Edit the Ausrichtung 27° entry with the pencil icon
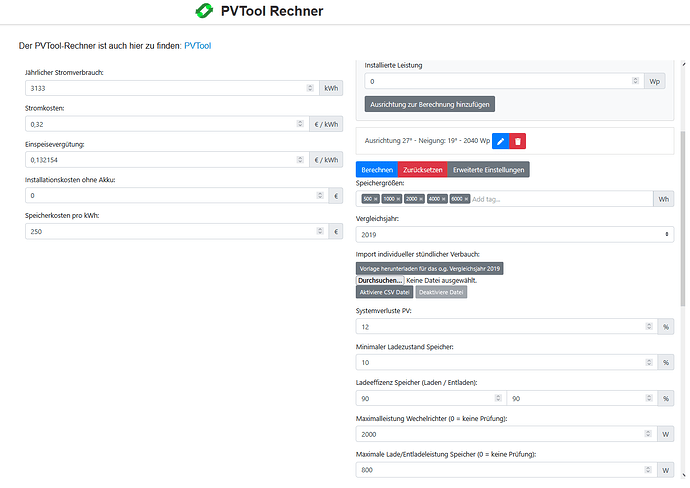Screen dimensions: 690x488 [500, 141]
